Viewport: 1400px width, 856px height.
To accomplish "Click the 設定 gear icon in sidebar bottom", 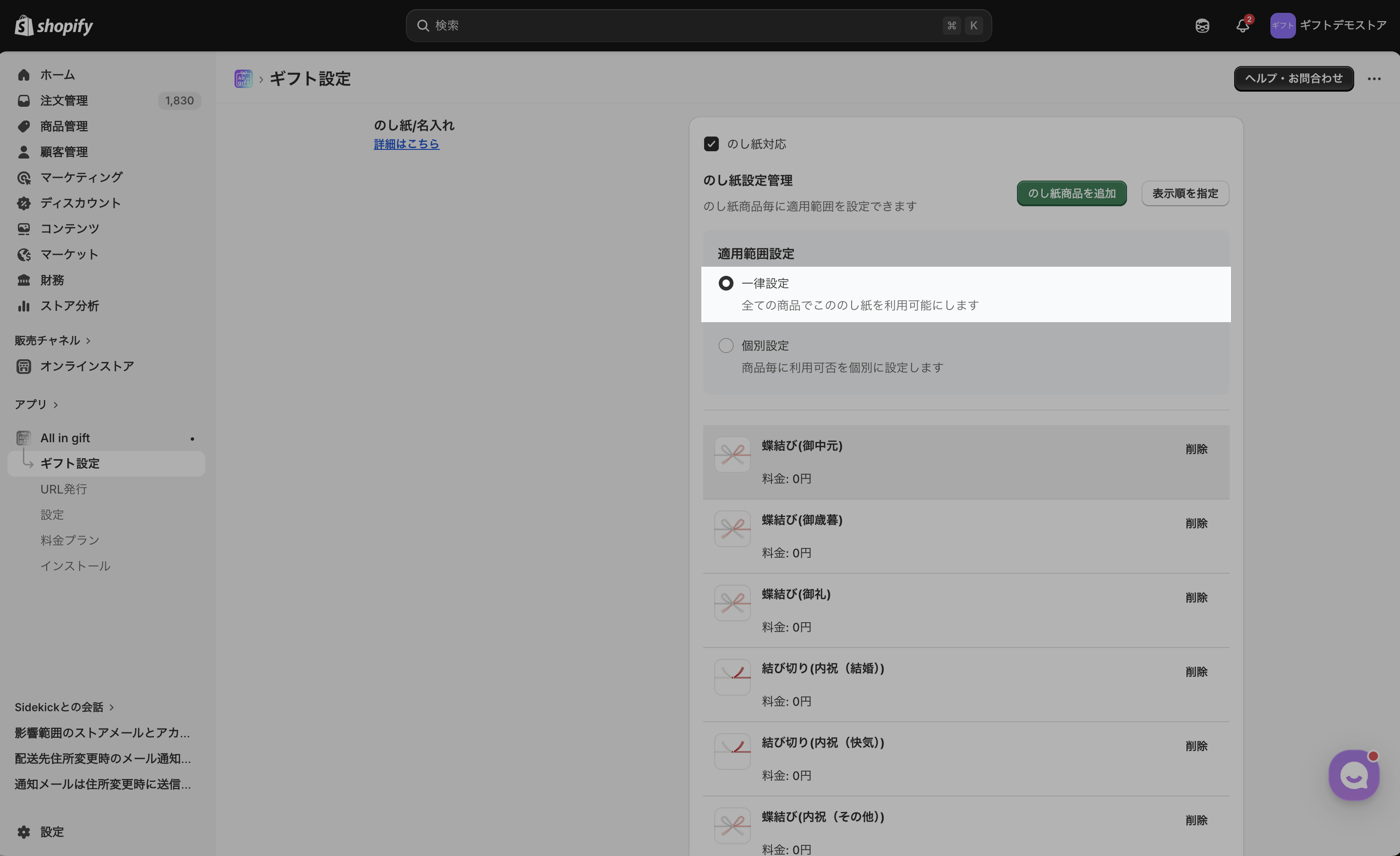I will [24, 832].
